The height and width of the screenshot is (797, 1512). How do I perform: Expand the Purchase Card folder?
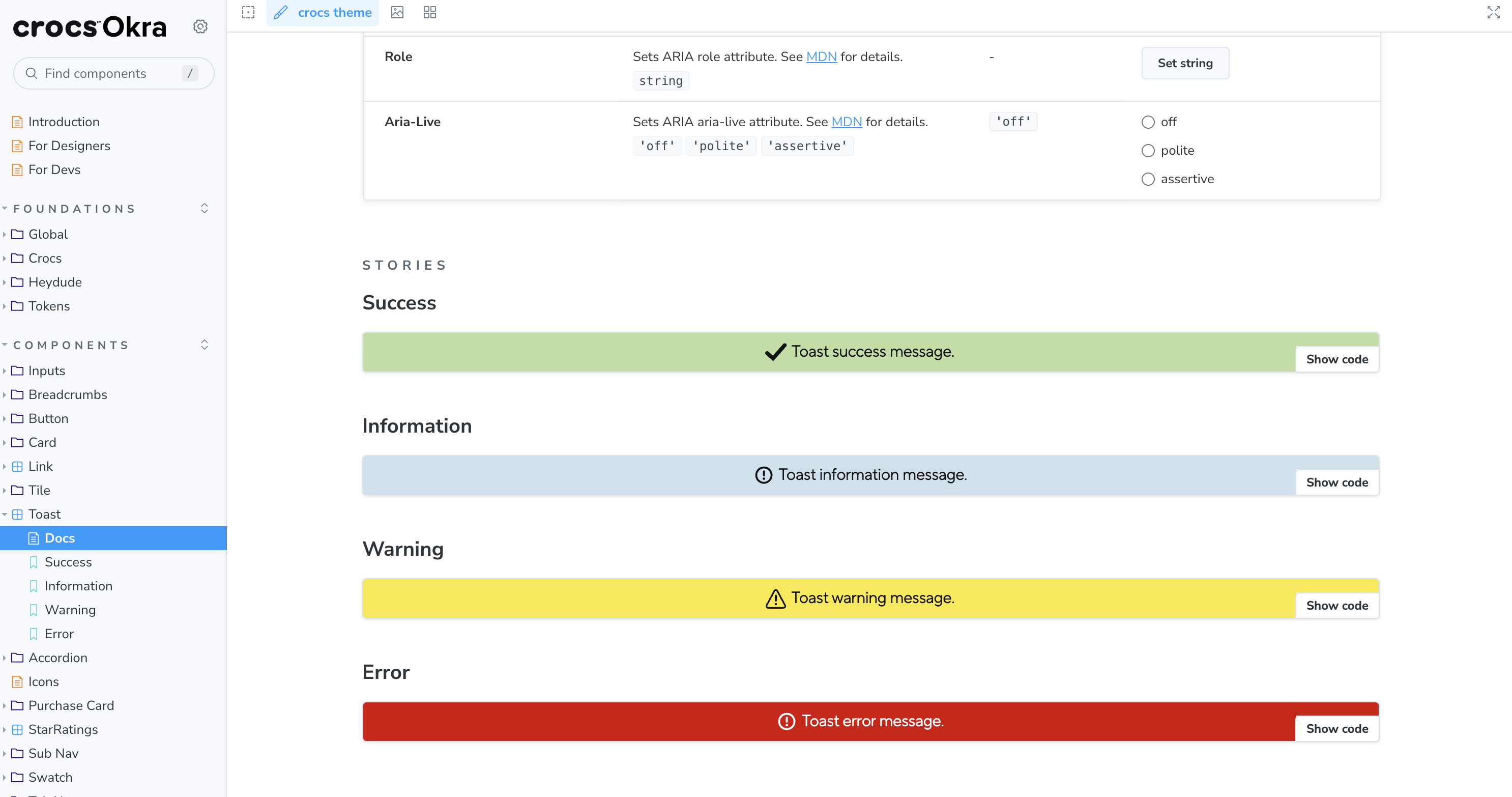coord(71,705)
